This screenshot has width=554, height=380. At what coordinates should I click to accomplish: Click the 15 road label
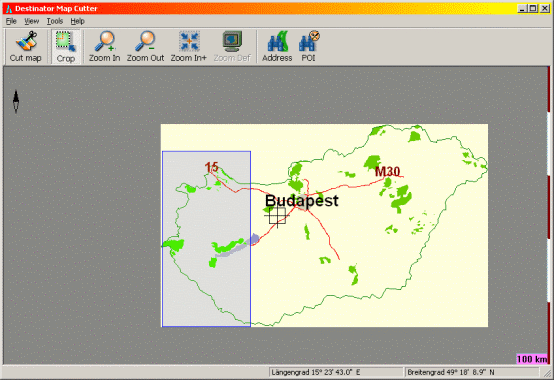coord(212,167)
